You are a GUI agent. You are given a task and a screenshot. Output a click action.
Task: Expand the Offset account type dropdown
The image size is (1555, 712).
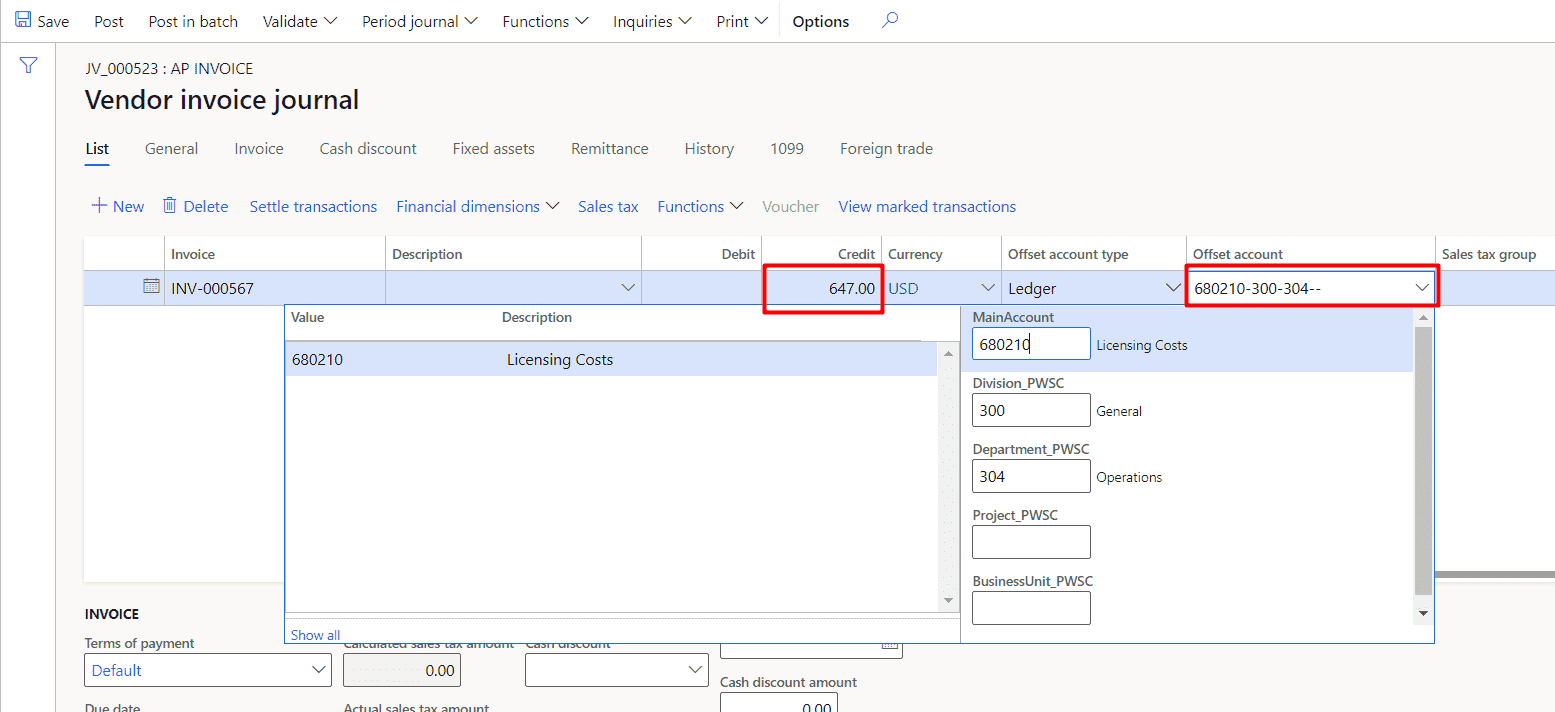[x=1173, y=288]
